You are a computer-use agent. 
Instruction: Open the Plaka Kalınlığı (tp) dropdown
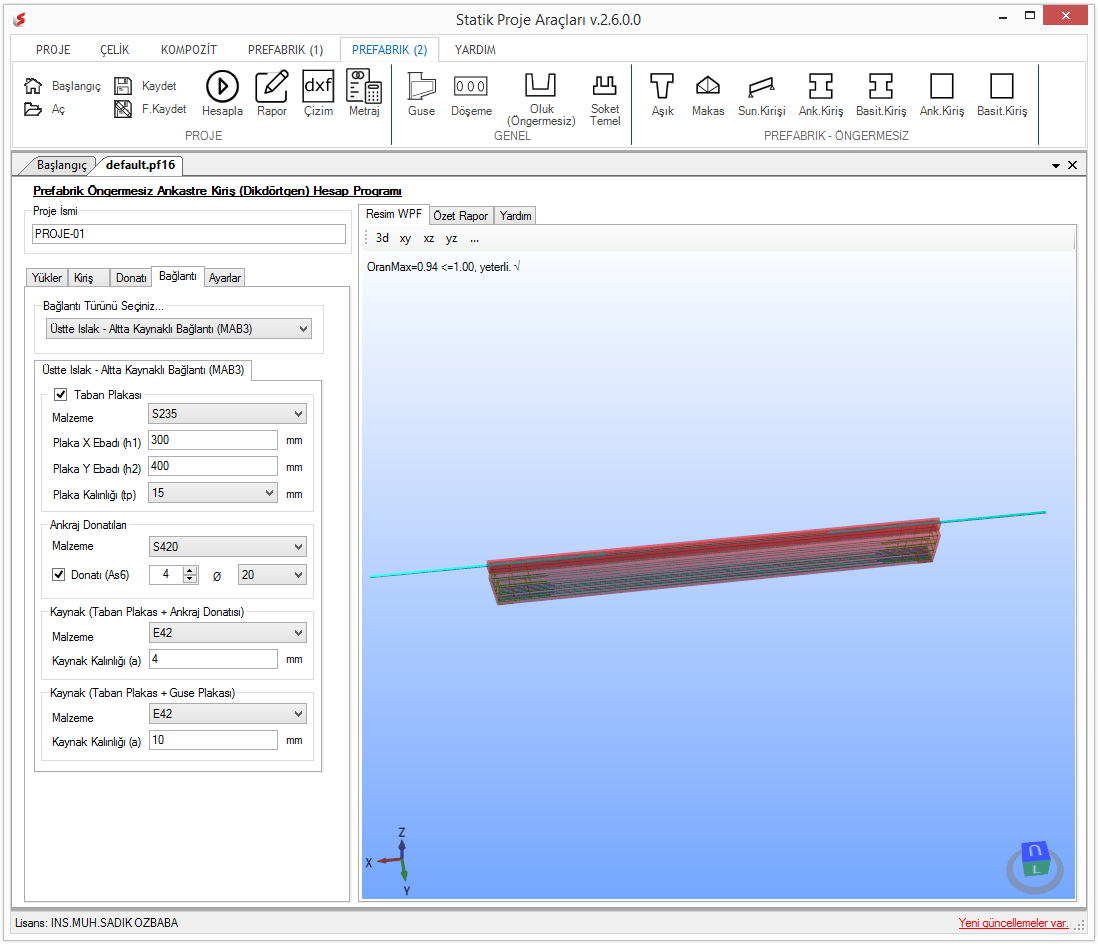pos(213,493)
